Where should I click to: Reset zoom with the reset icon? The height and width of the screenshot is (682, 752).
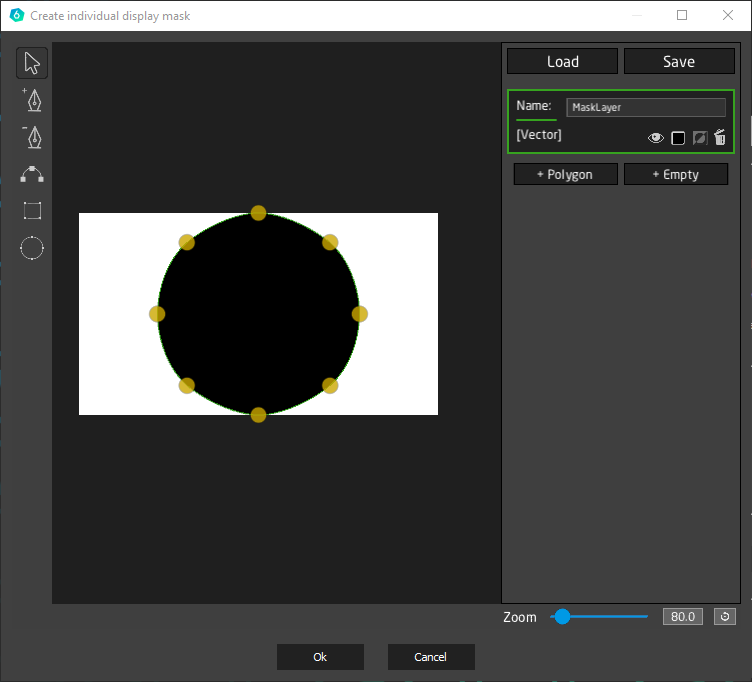click(725, 617)
